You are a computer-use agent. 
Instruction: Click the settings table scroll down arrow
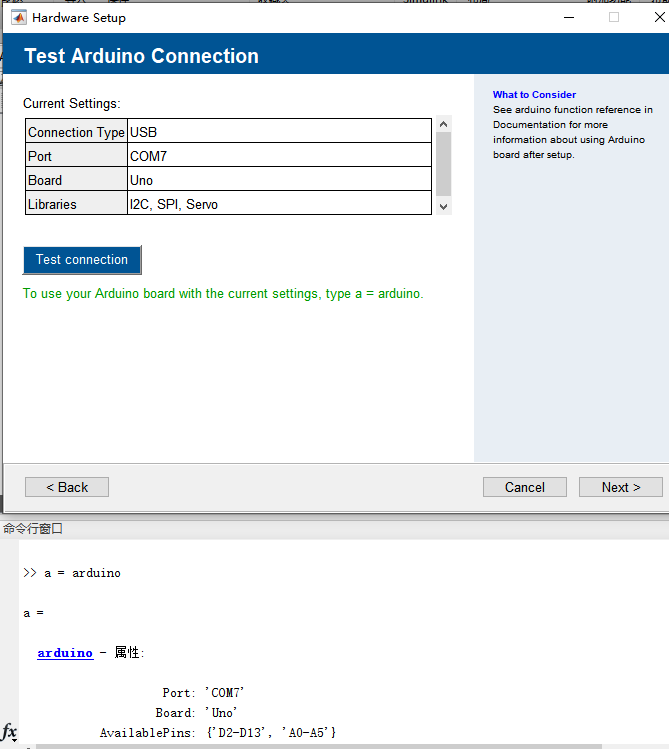(x=443, y=207)
